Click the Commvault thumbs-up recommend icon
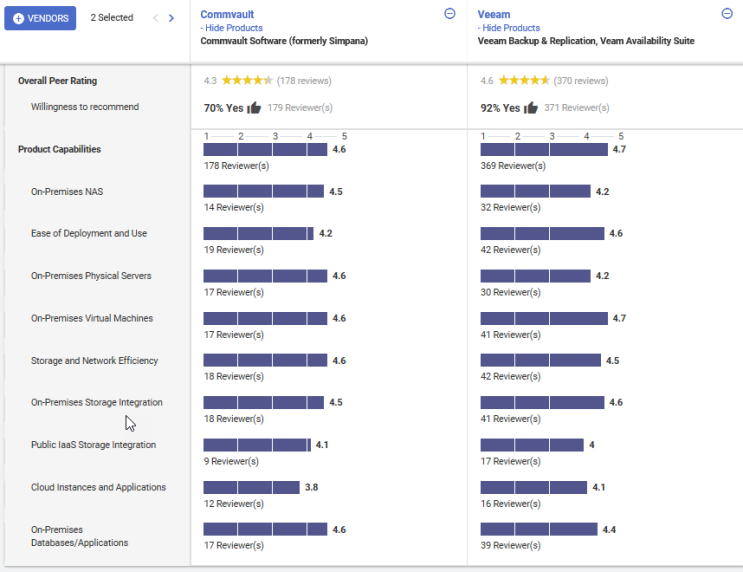Viewport: 743px width, 572px height. coord(254,108)
